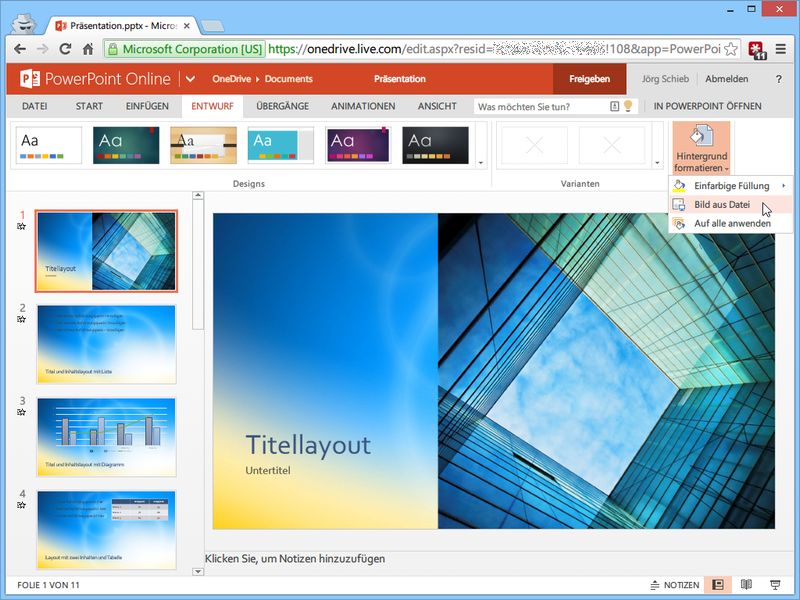This screenshot has width=800, height=600.
Task: Click the animation star under slide 4
Action: [21, 505]
